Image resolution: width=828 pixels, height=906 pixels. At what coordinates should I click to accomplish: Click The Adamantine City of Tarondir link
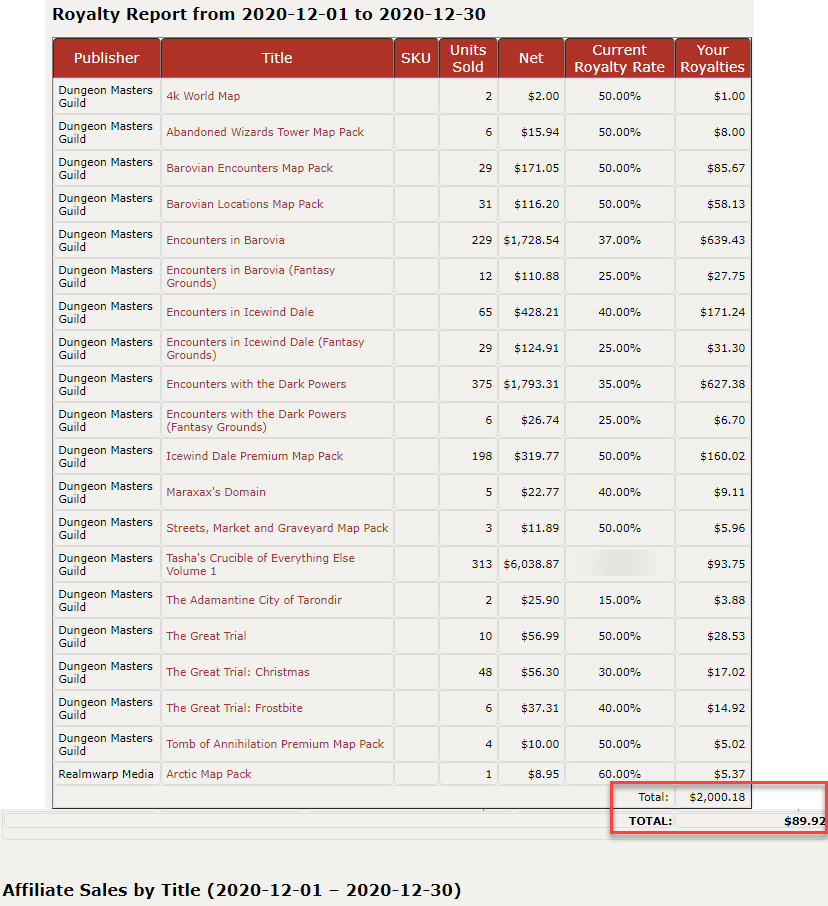click(x=254, y=600)
